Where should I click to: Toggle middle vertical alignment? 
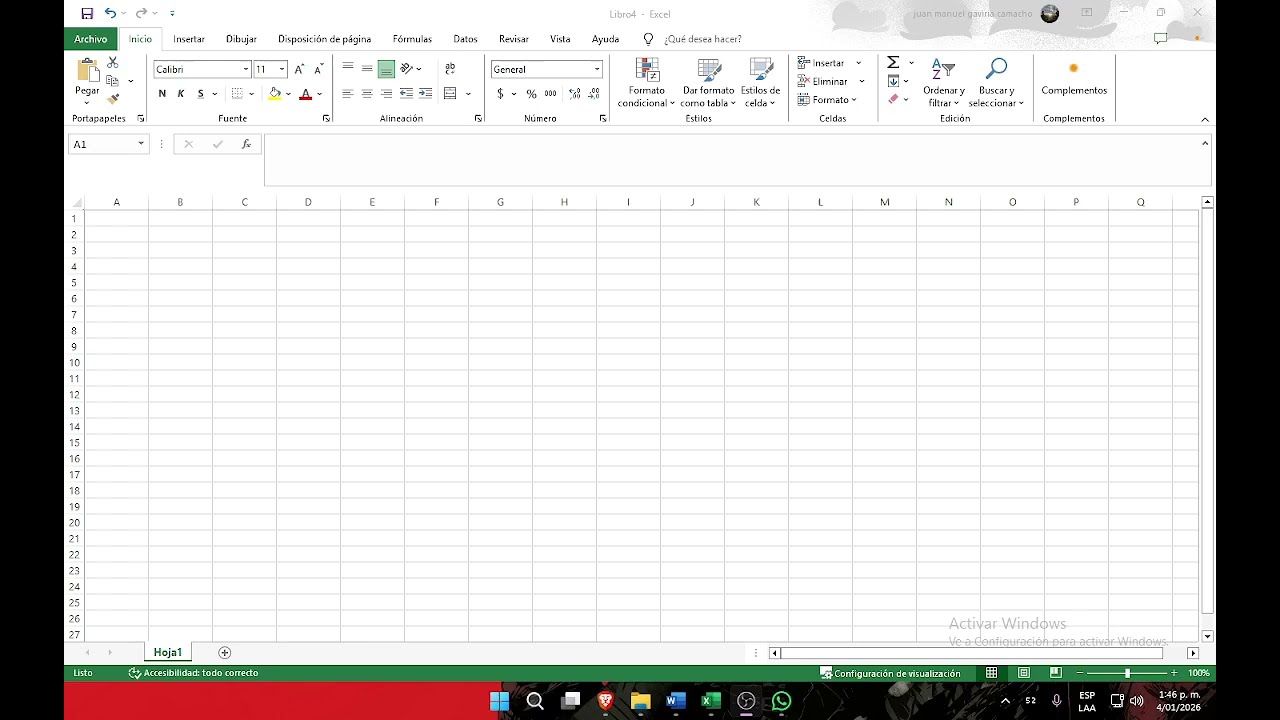tap(367, 69)
